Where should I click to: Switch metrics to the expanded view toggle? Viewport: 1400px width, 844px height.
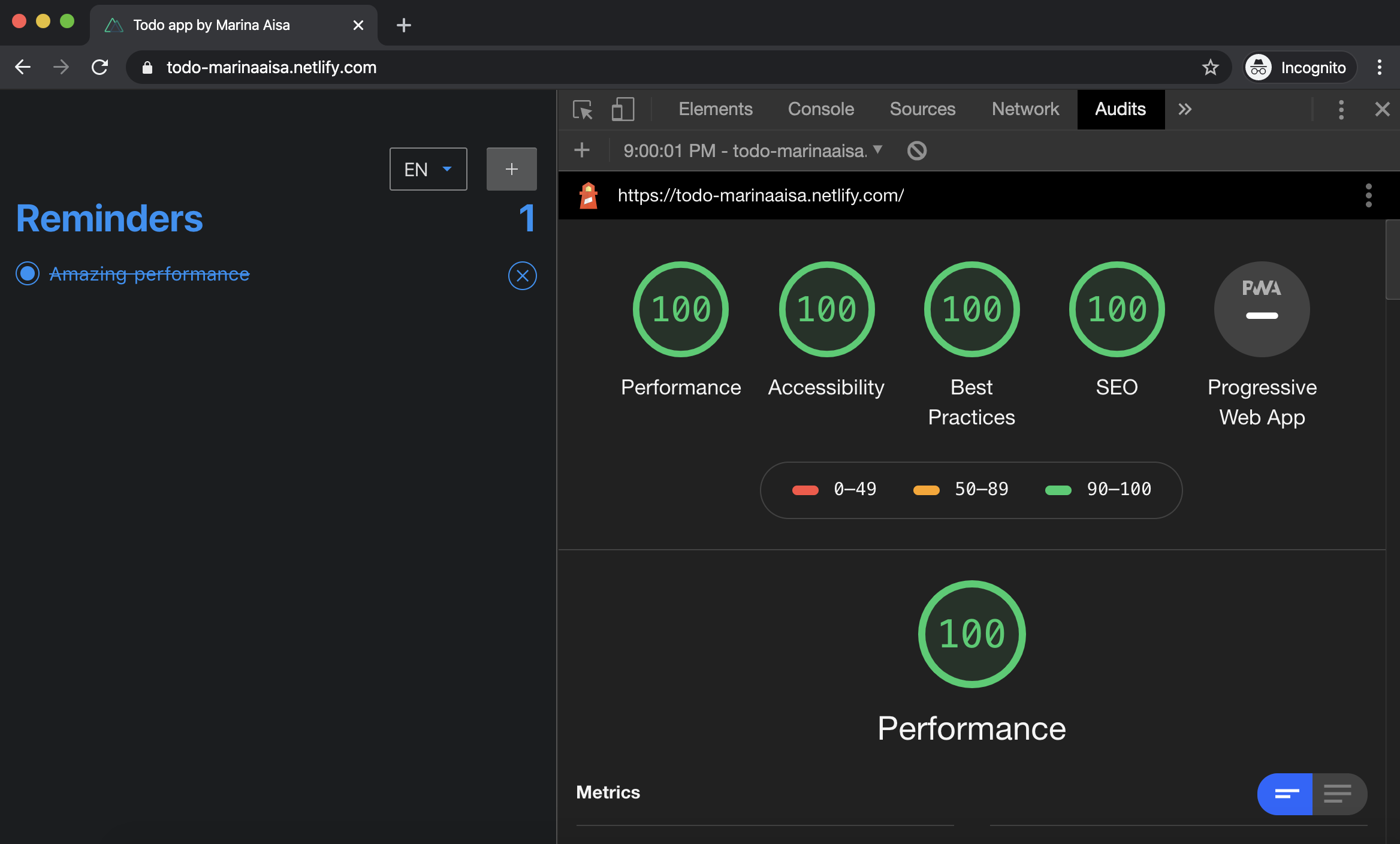click(x=1338, y=794)
